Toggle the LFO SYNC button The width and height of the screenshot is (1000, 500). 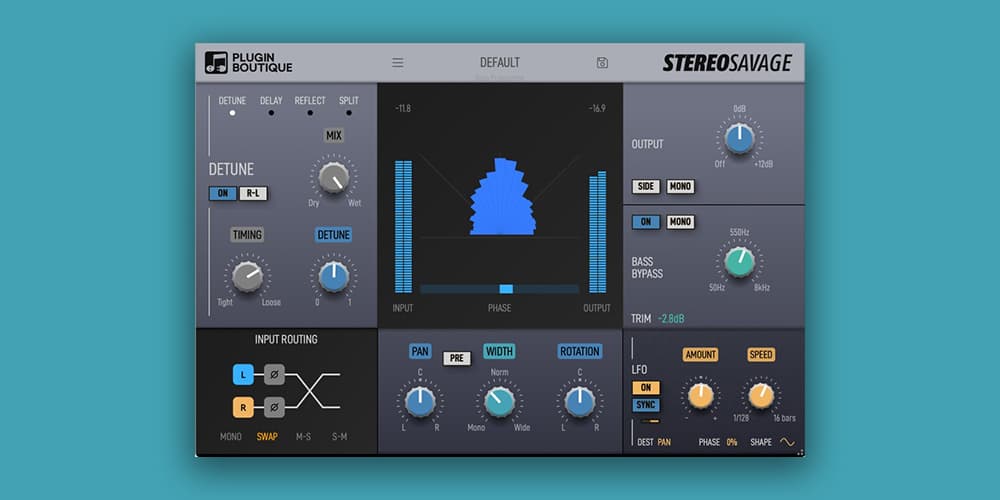(646, 405)
